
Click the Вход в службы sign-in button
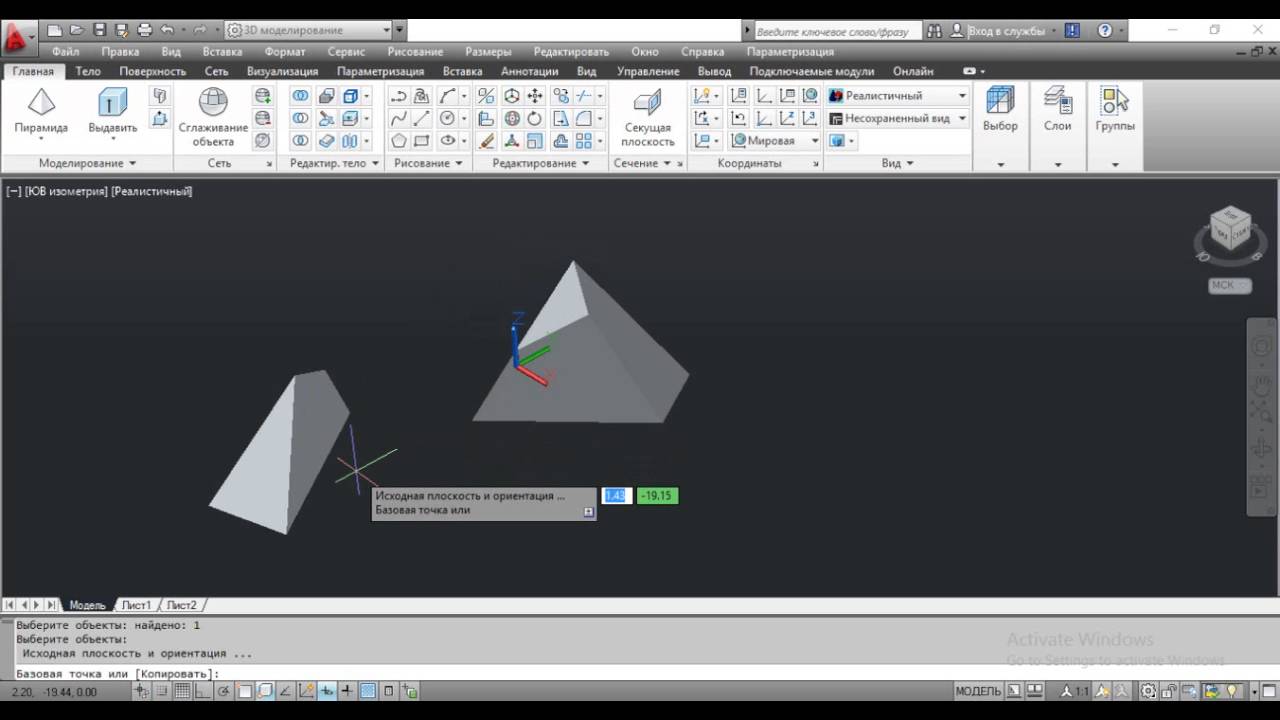pos(1008,30)
